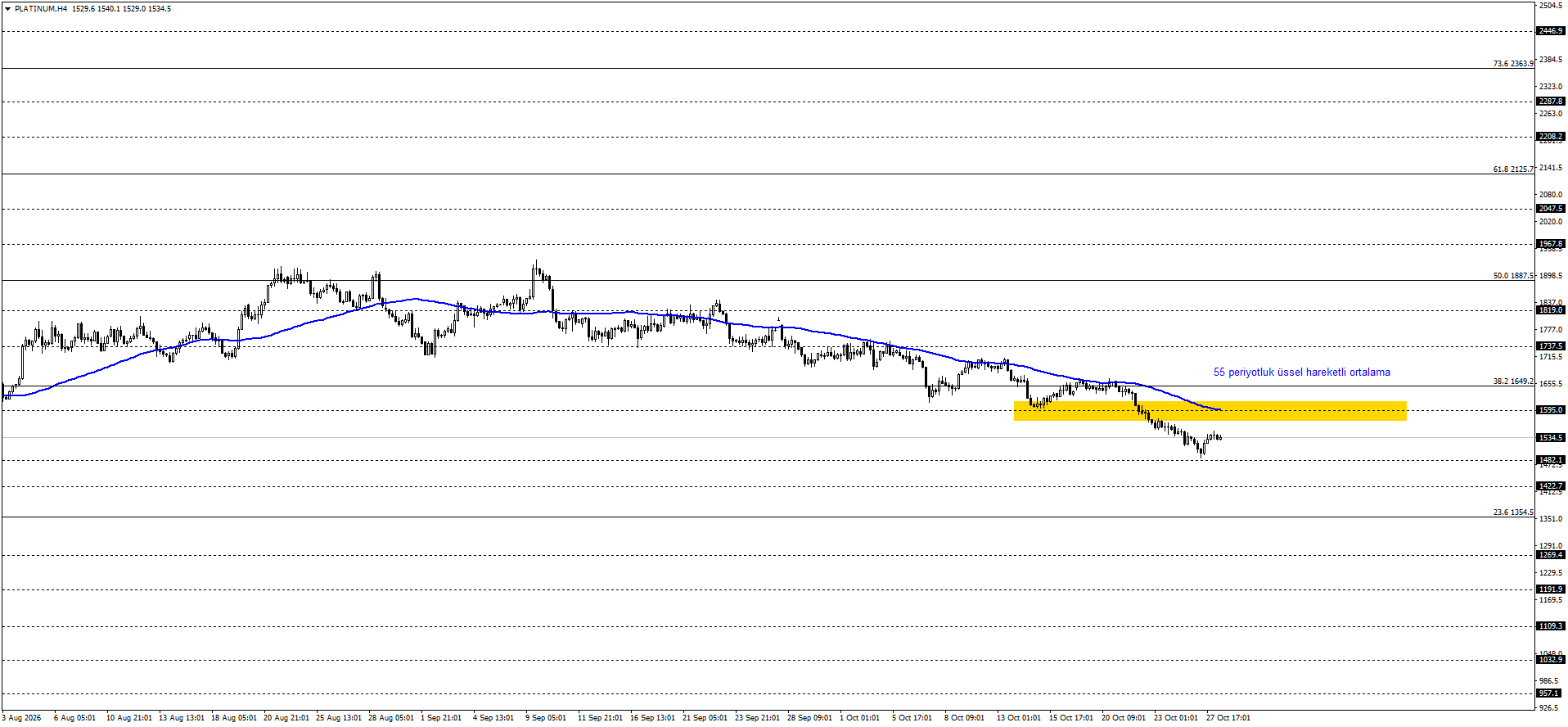Screen dimensions: 1568x727
Task: Select the "PLATINUM,H4" chart title text
Action: tap(41, 9)
